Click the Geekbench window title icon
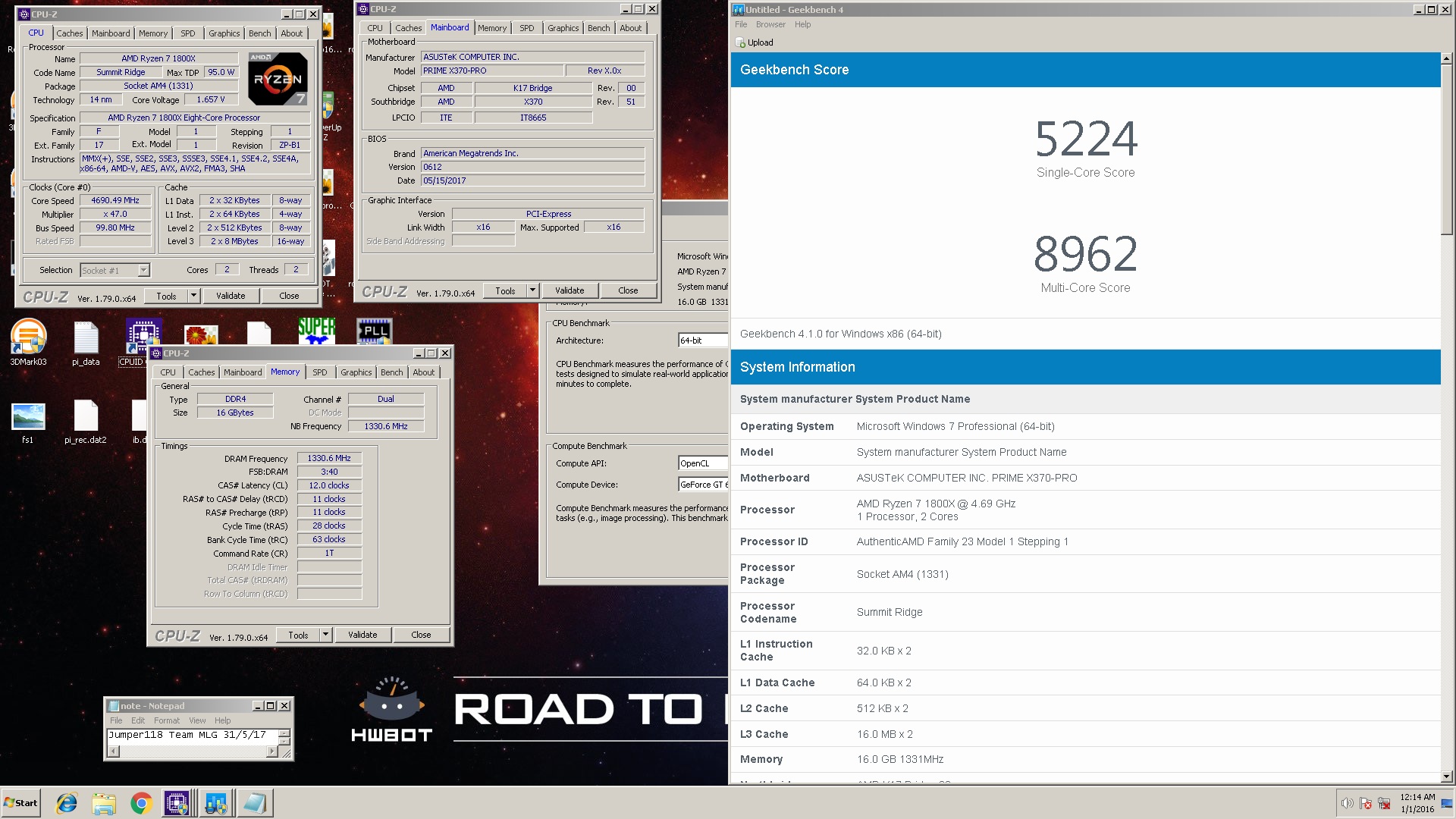Image resolution: width=1456 pixels, height=819 pixels. (x=738, y=9)
